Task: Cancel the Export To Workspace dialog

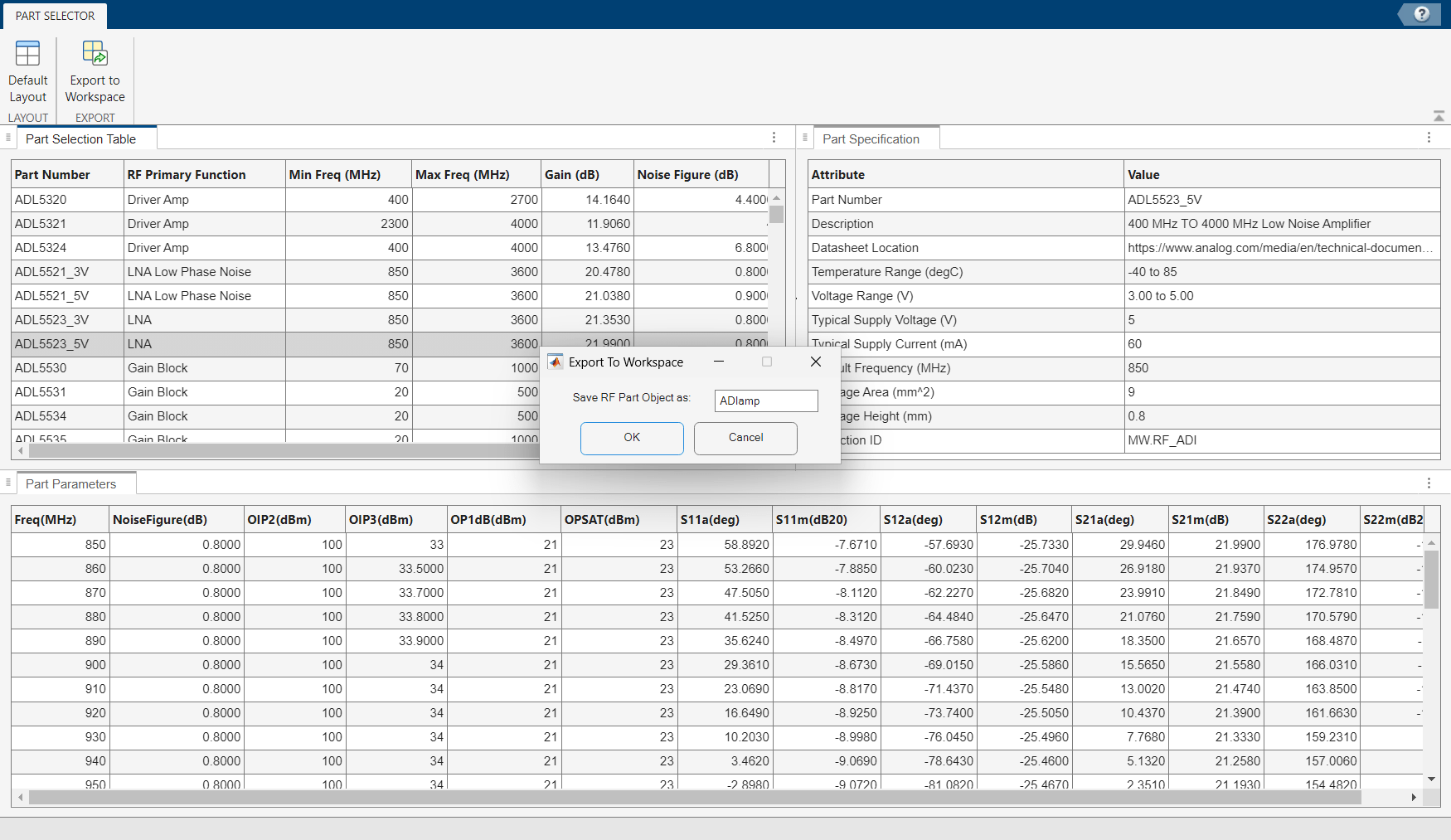Action: tap(745, 438)
